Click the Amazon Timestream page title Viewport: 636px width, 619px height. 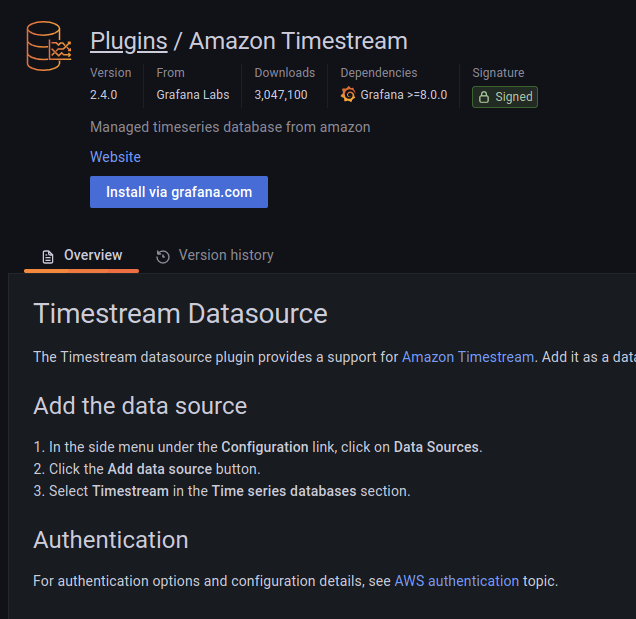[x=298, y=41]
